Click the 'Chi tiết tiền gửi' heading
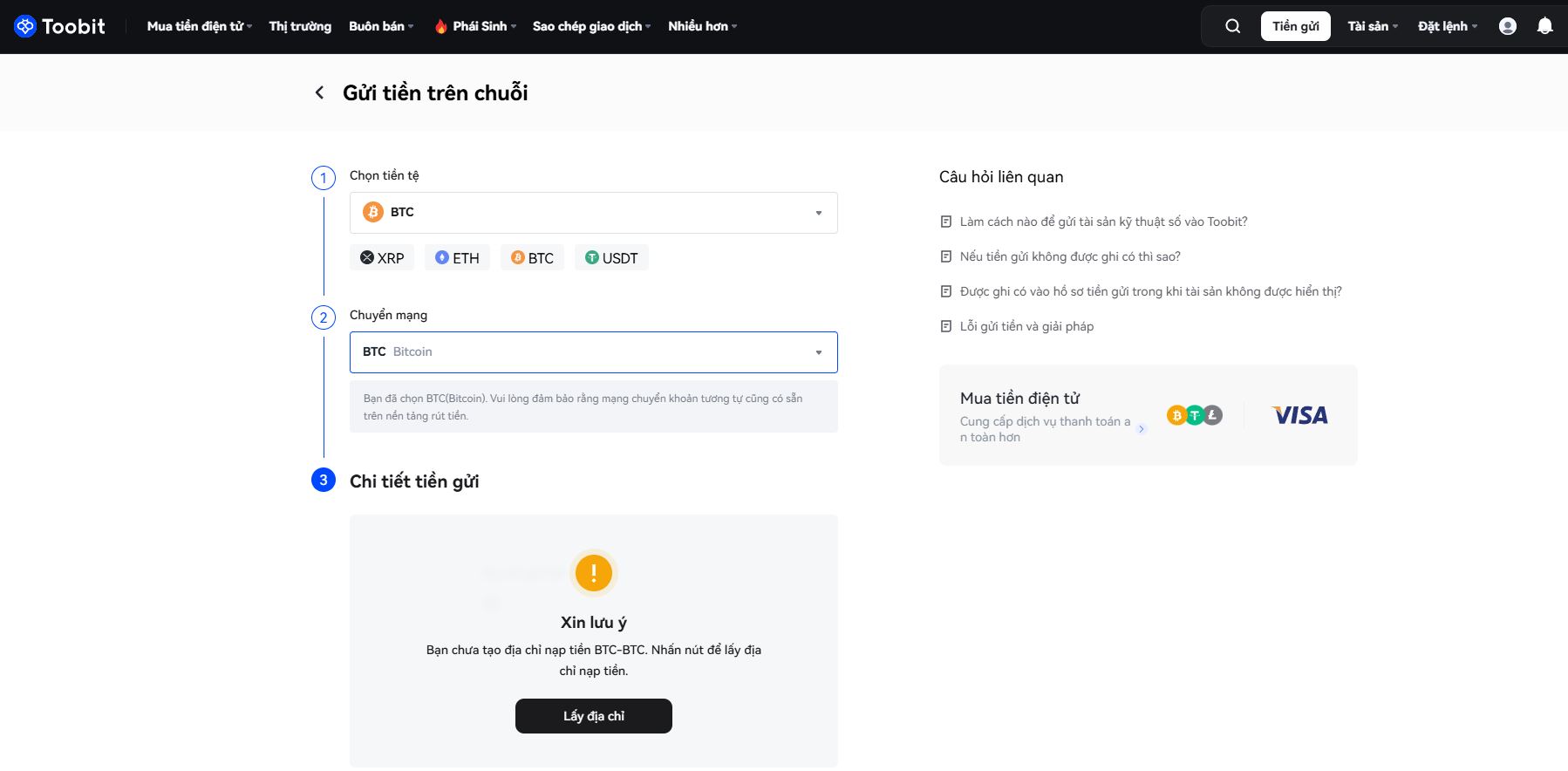Viewport: 1568px width, 771px height. pyautogui.click(x=414, y=481)
